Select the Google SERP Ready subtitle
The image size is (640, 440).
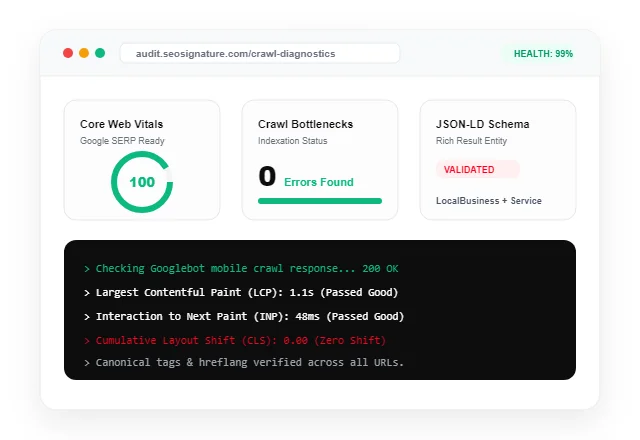click(122, 141)
